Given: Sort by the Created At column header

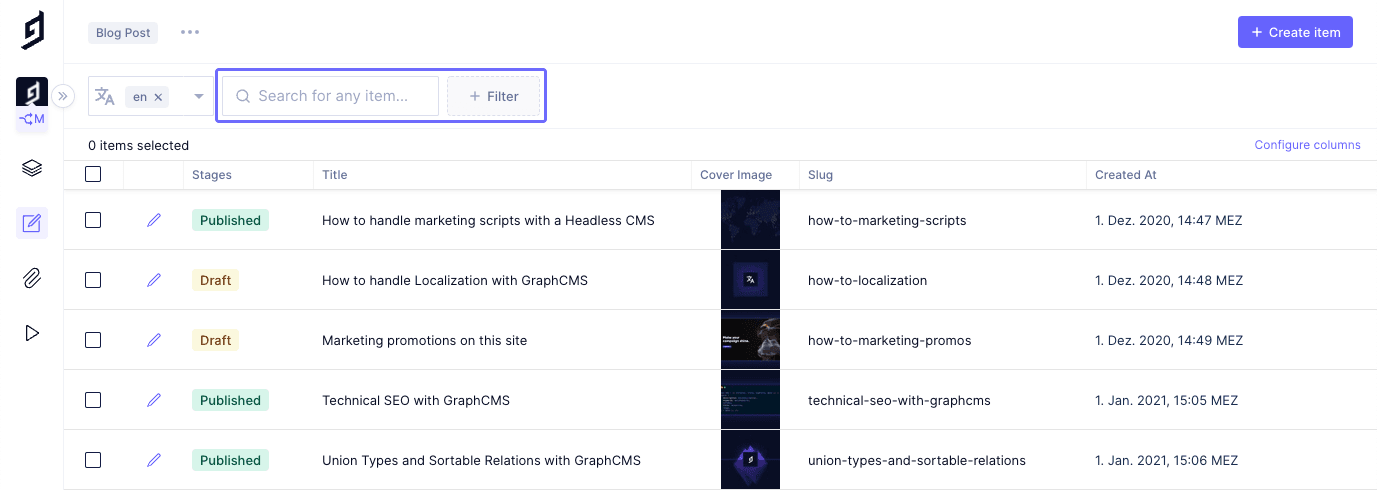Looking at the screenshot, I should [x=1125, y=175].
